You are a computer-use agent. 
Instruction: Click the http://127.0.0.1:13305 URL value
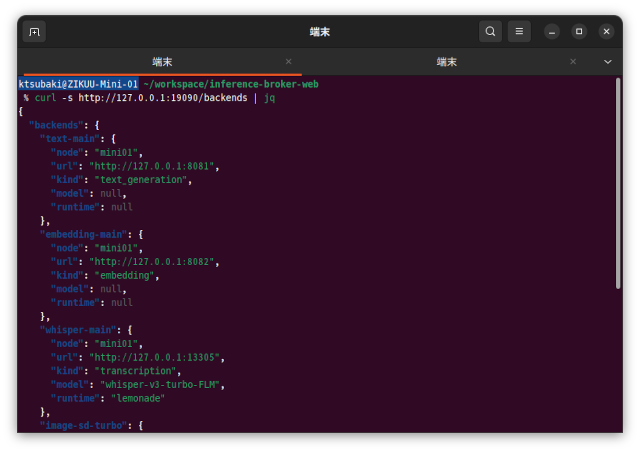point(155,357)
